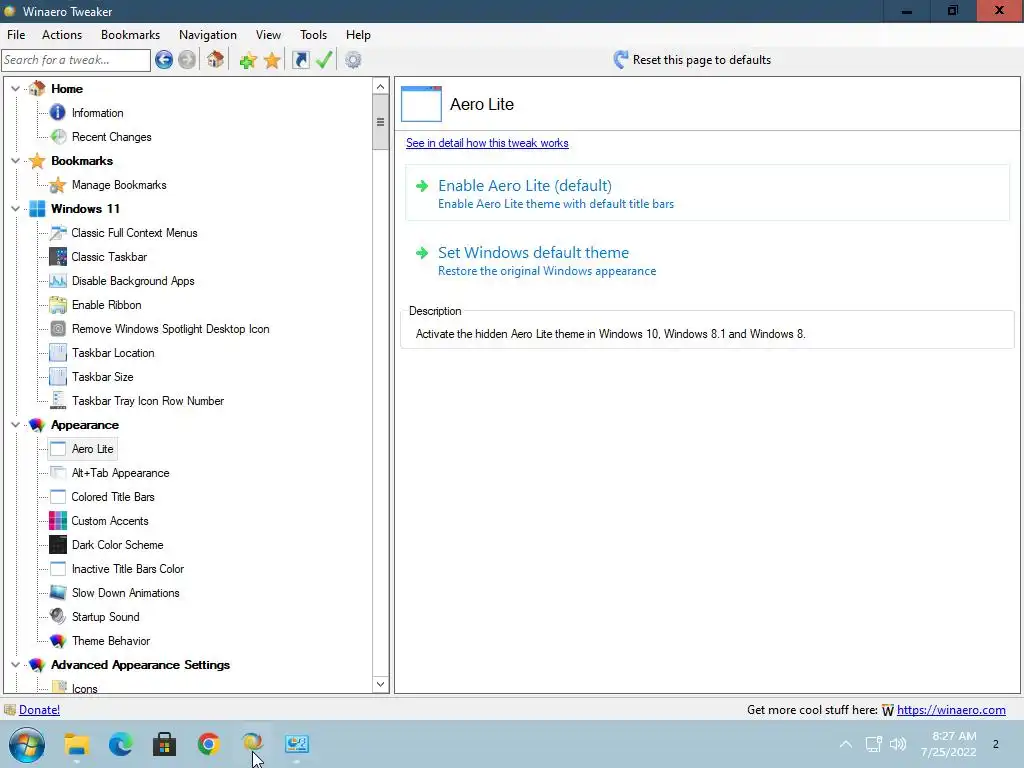Collapse the Appearance tree node
Viewport: 1024px width, 768px height.
[x=16, y=424]
